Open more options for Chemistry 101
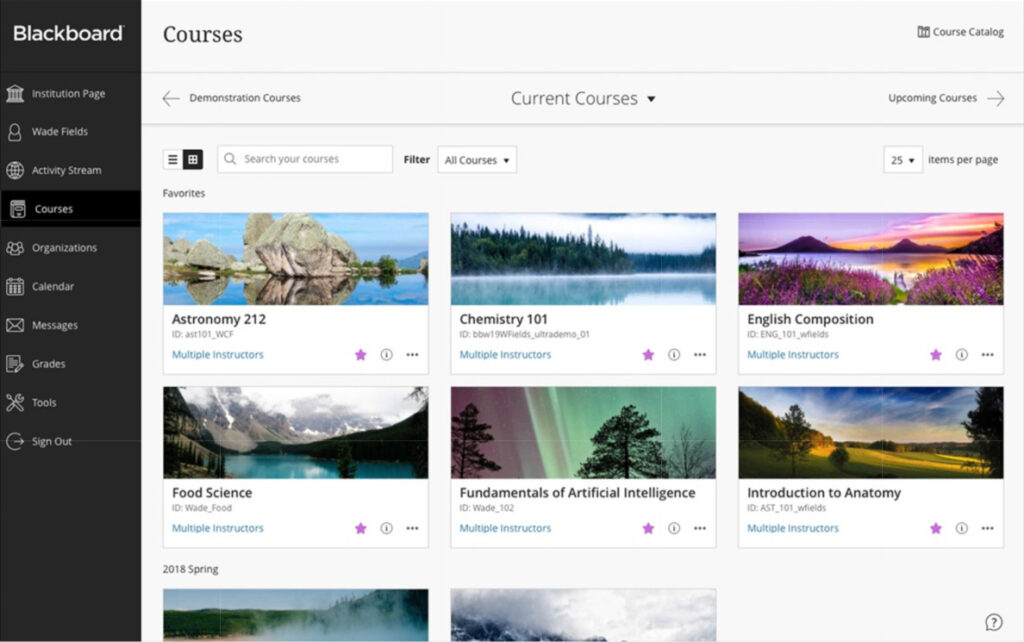 pyautogui.click(x=699, y=355)
